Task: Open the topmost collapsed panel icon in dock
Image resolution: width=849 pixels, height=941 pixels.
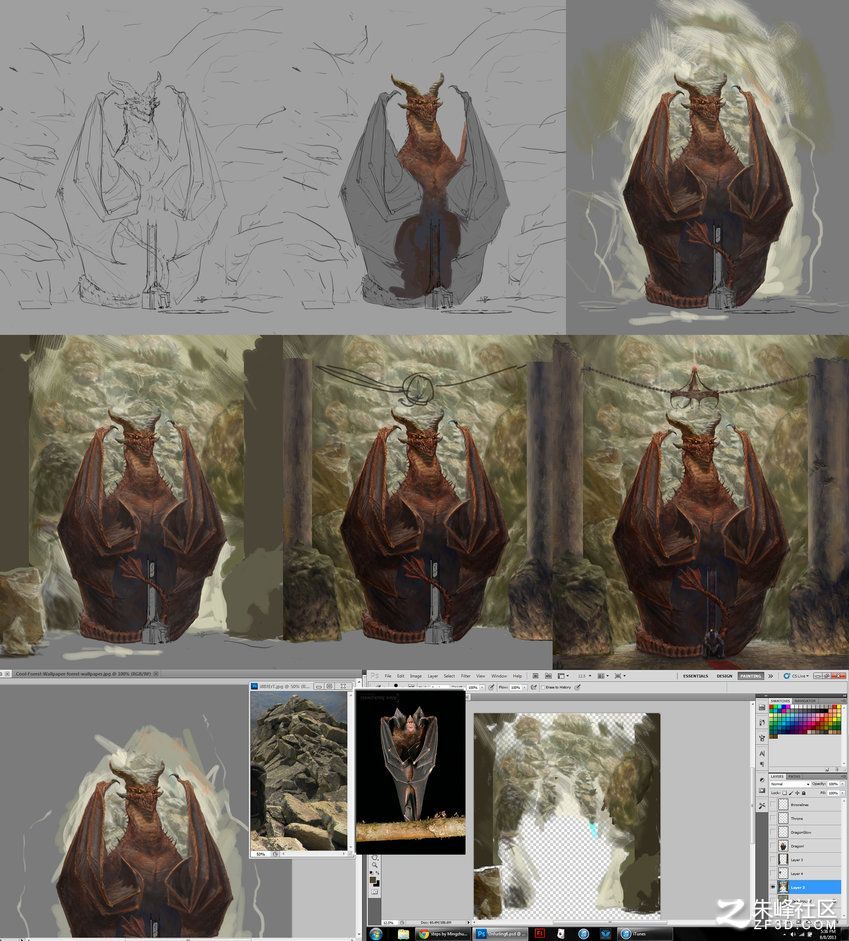Action: pos(762,708)
